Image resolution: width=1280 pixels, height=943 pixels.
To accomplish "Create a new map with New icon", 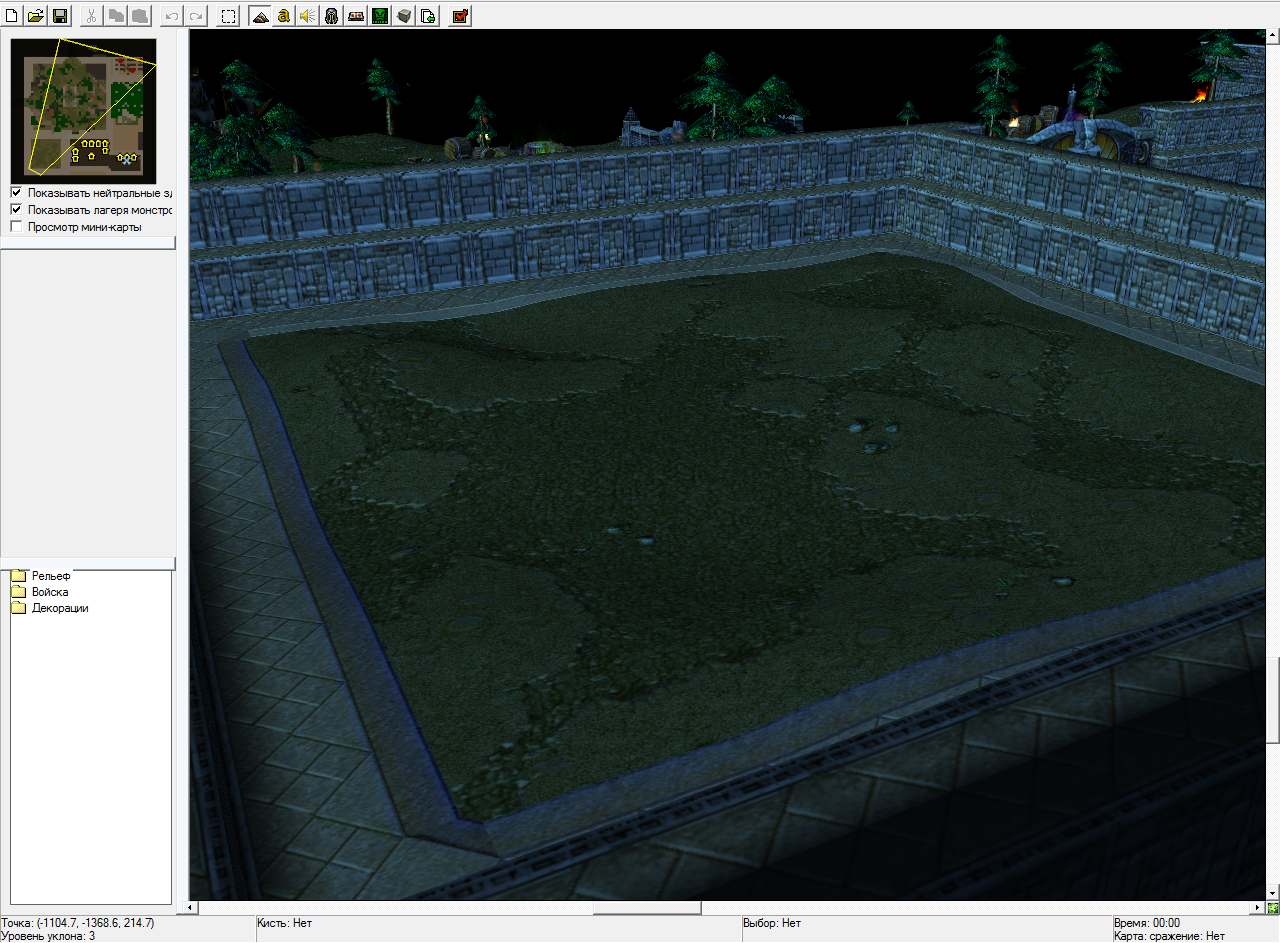I will [12, 16].
